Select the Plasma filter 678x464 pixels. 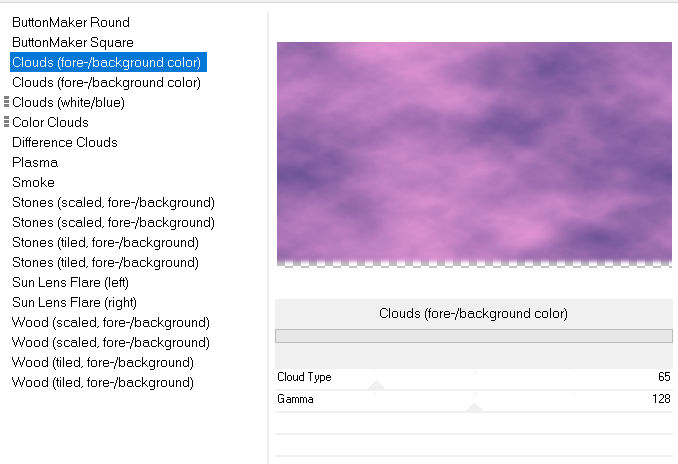click(x=35, y=162)
